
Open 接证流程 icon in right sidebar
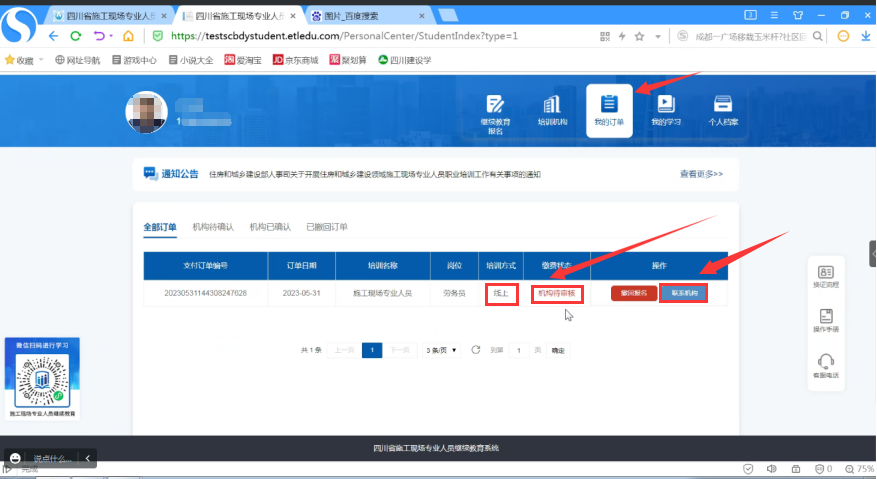(x=825, y=277)
